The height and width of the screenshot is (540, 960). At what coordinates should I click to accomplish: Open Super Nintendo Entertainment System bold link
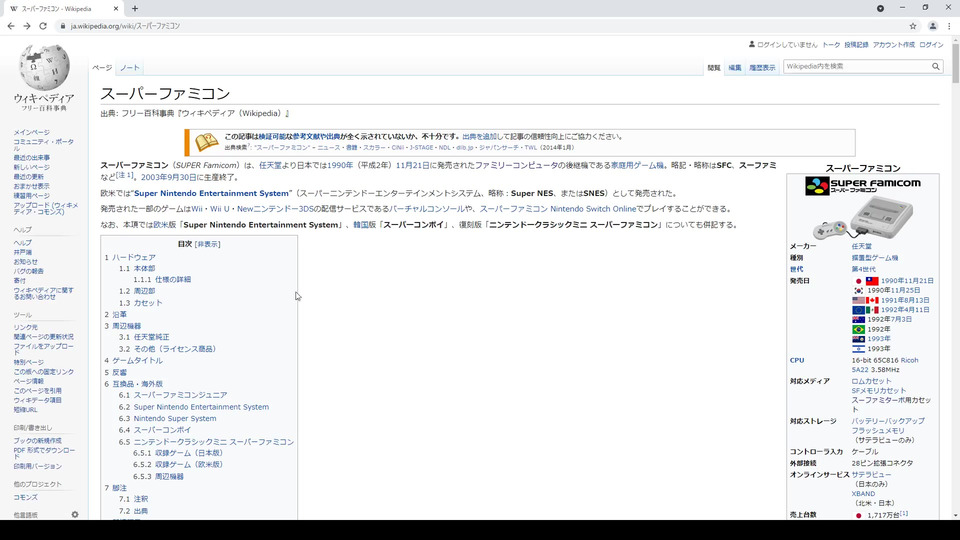click(x=211, y=193)
